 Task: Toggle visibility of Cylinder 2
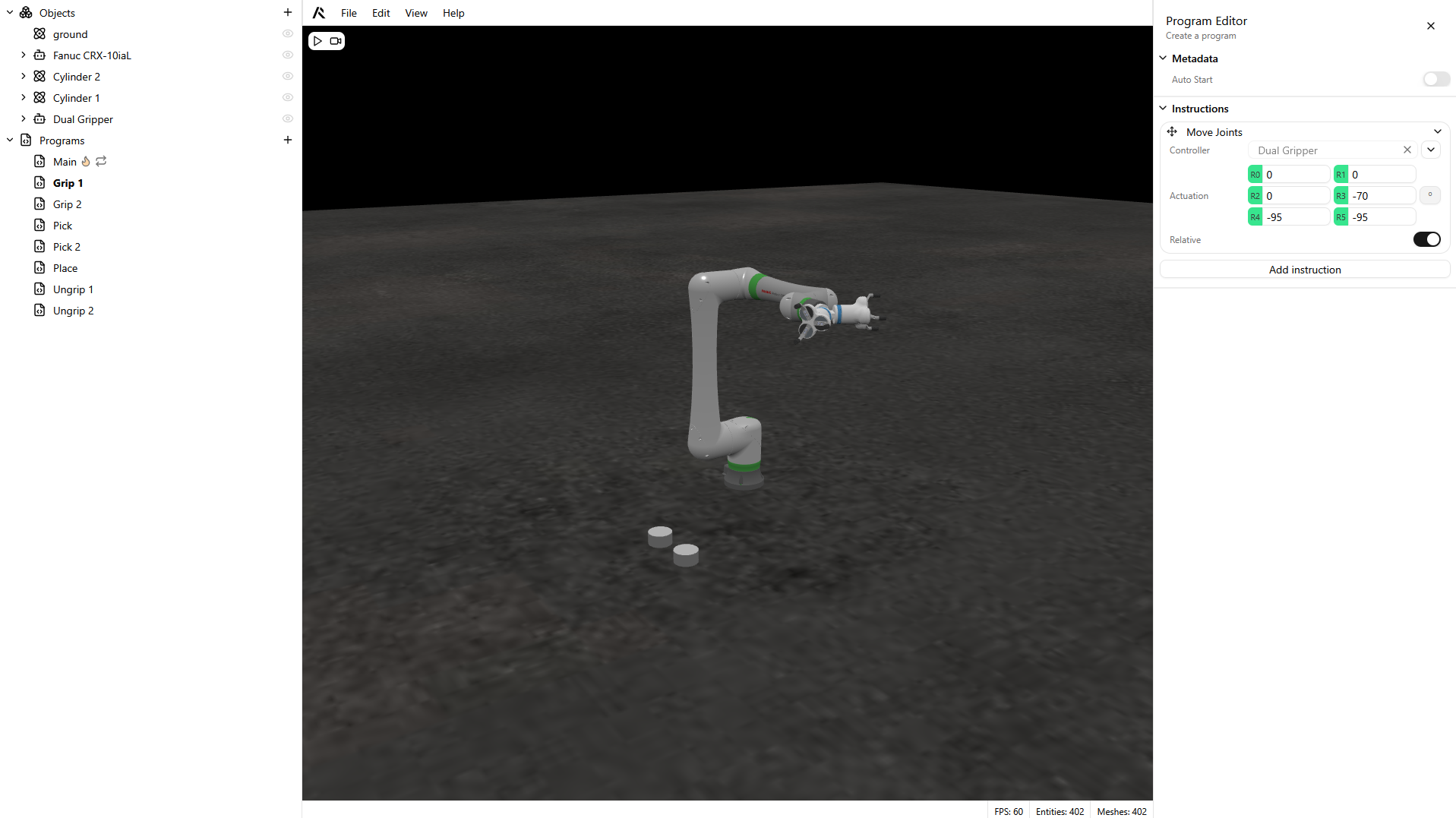click(288, 77)
